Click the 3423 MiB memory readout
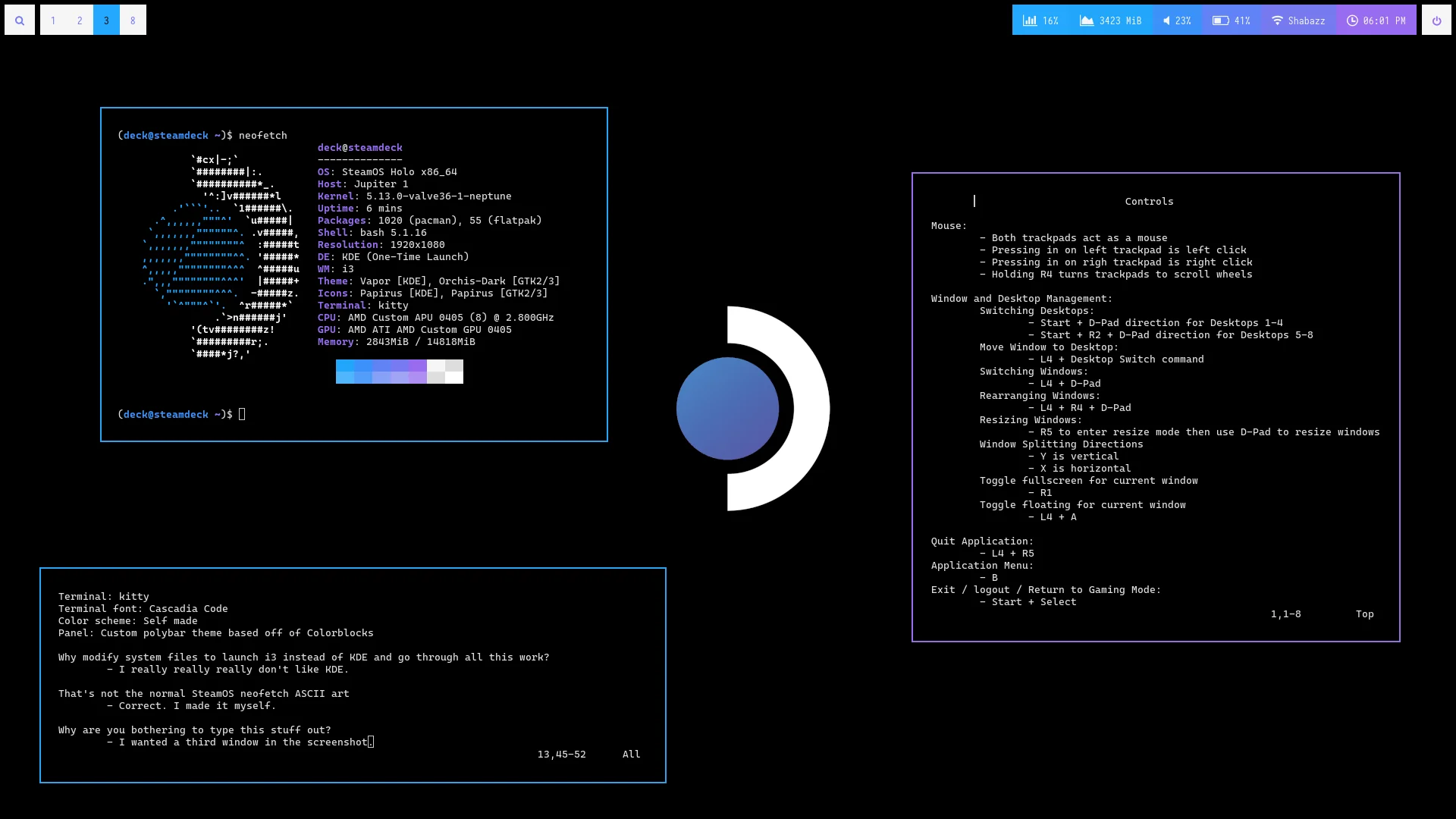Image resolution: width=1456 pixels, height=819 pixels. tap(1120, 20)
